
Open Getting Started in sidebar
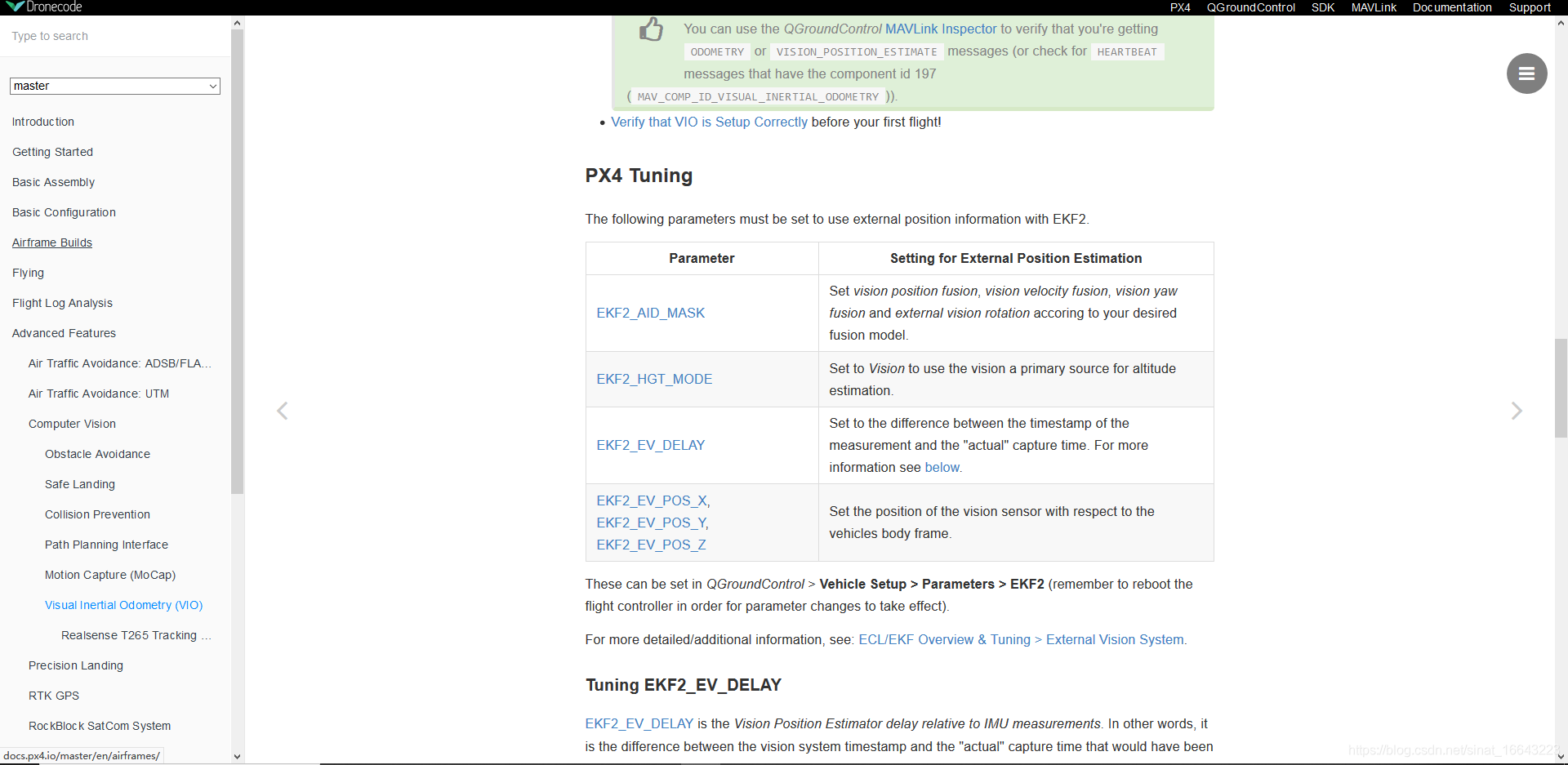[52, 152]
